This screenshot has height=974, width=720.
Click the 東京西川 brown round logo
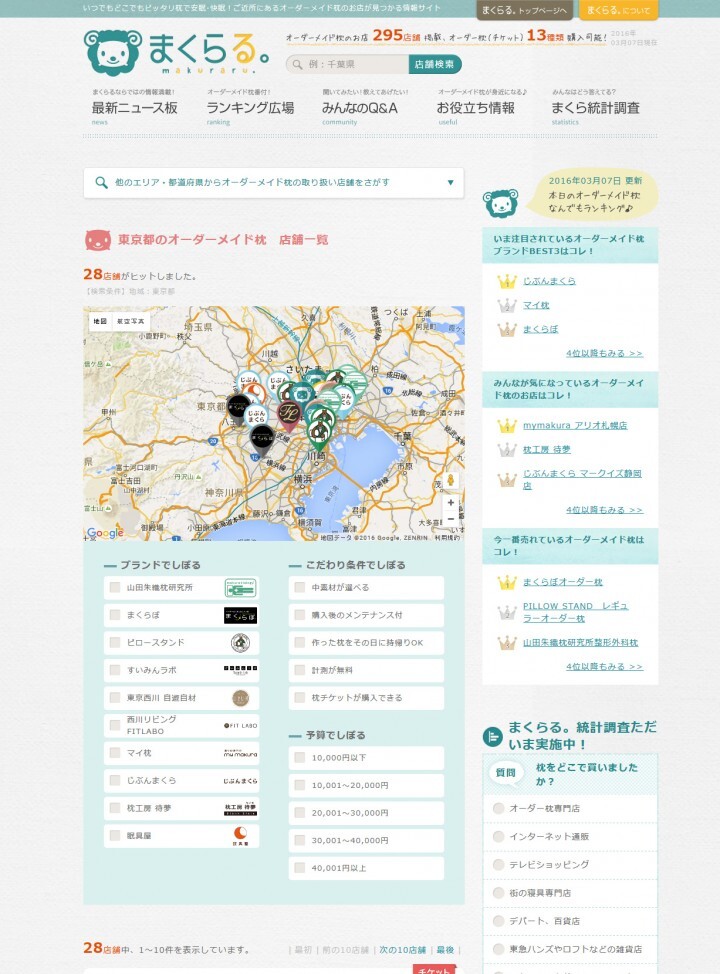(x=240, y=698)
